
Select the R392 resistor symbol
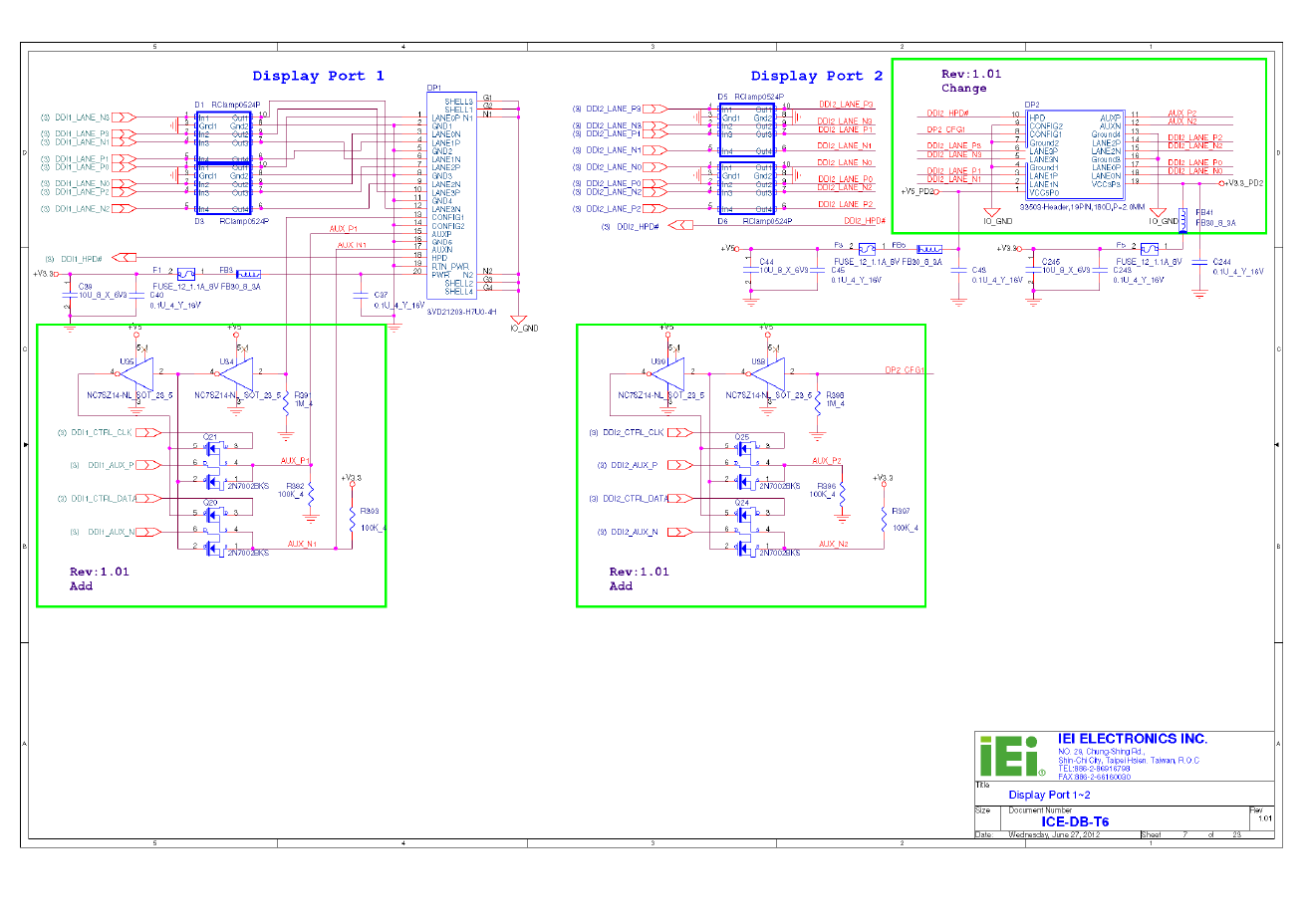coord(311,493)
